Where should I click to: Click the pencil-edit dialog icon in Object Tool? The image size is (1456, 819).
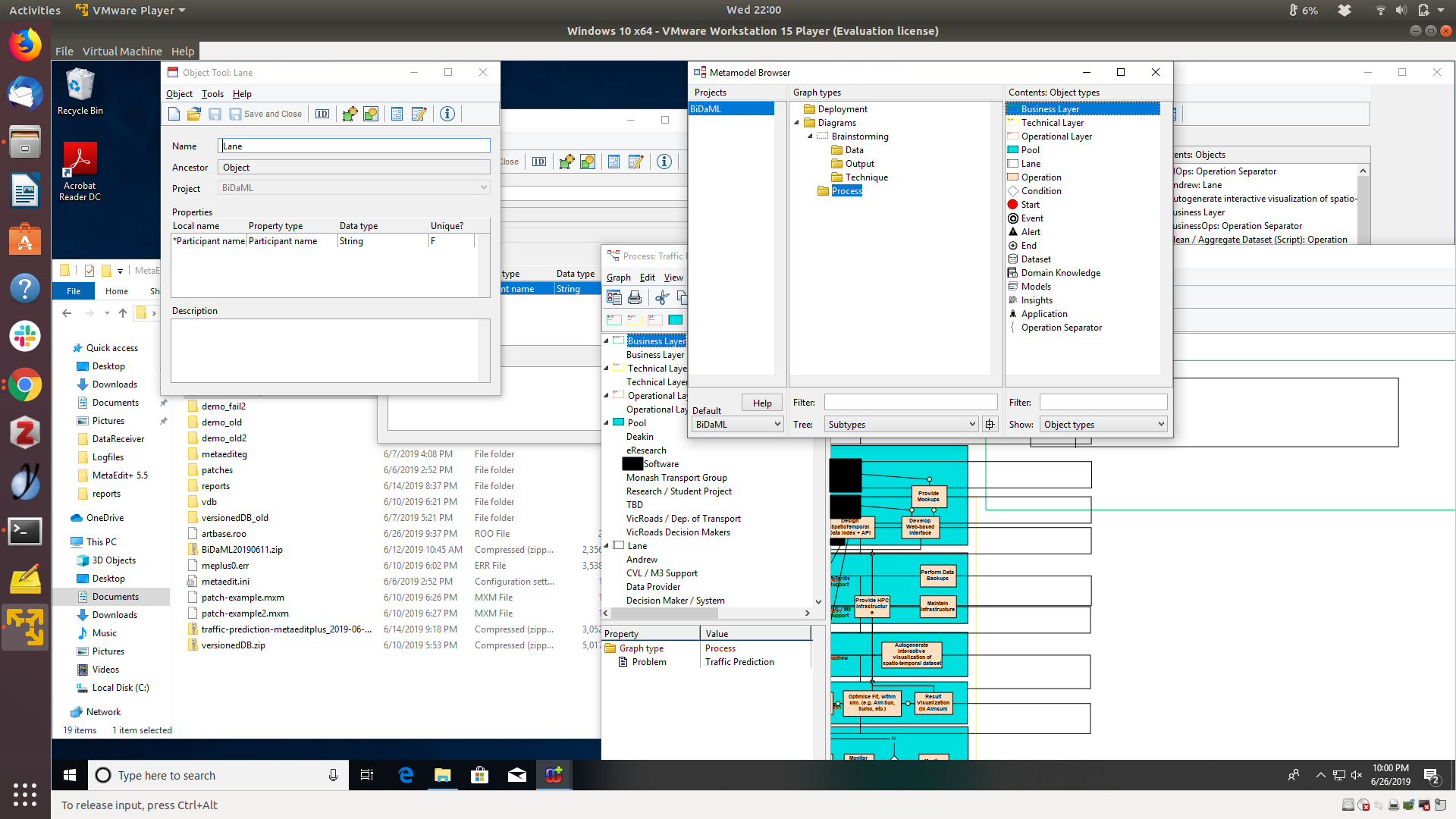[419, 114]
